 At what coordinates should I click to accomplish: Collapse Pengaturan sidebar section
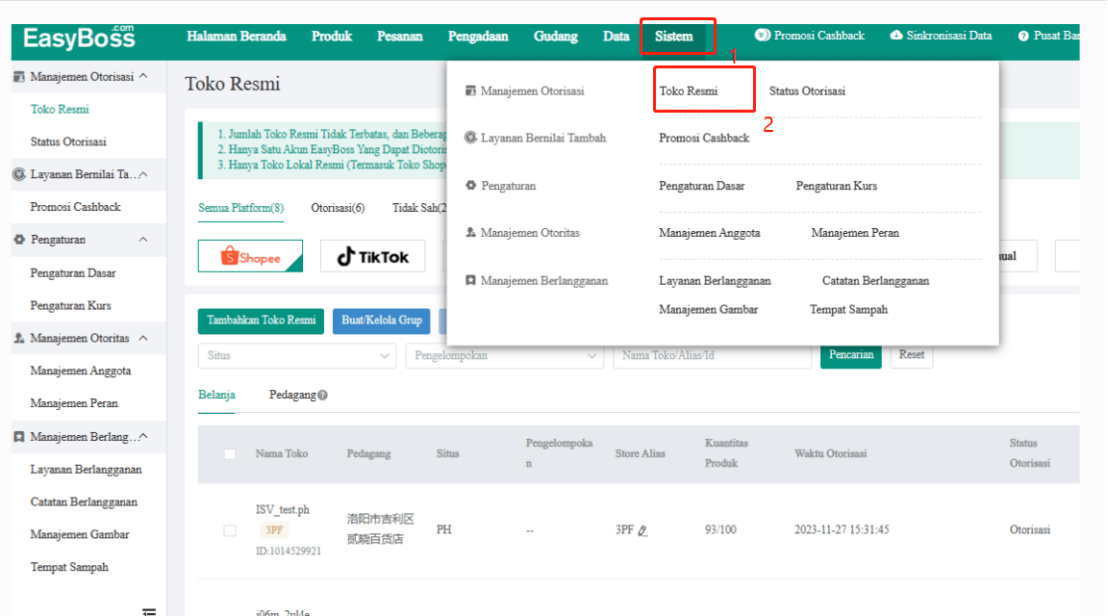click(x=143, y=239)
